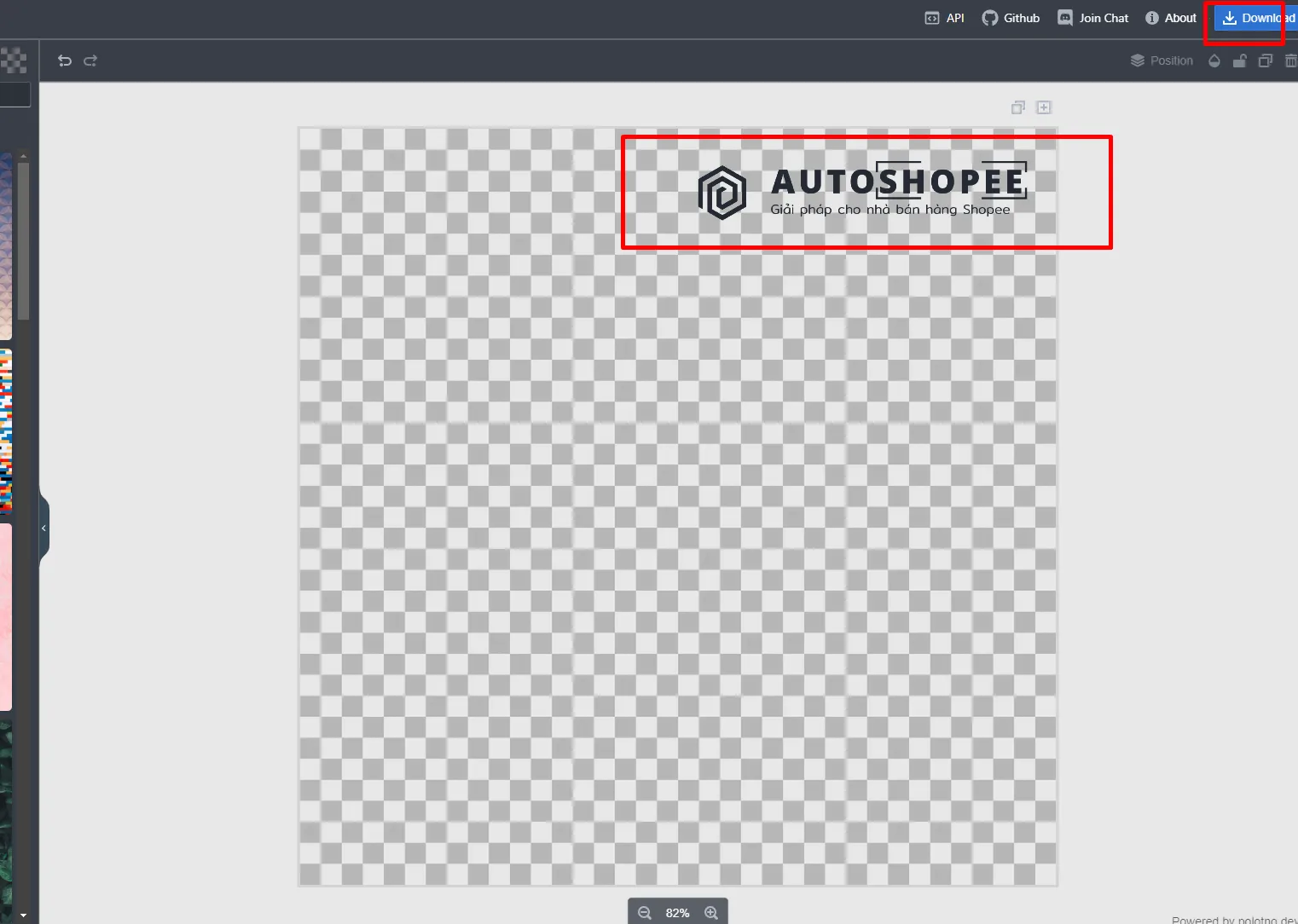Screen dimensions: 1298x924
Task: Click the side panel scroll down arrow
Action: tap(23, 915)
